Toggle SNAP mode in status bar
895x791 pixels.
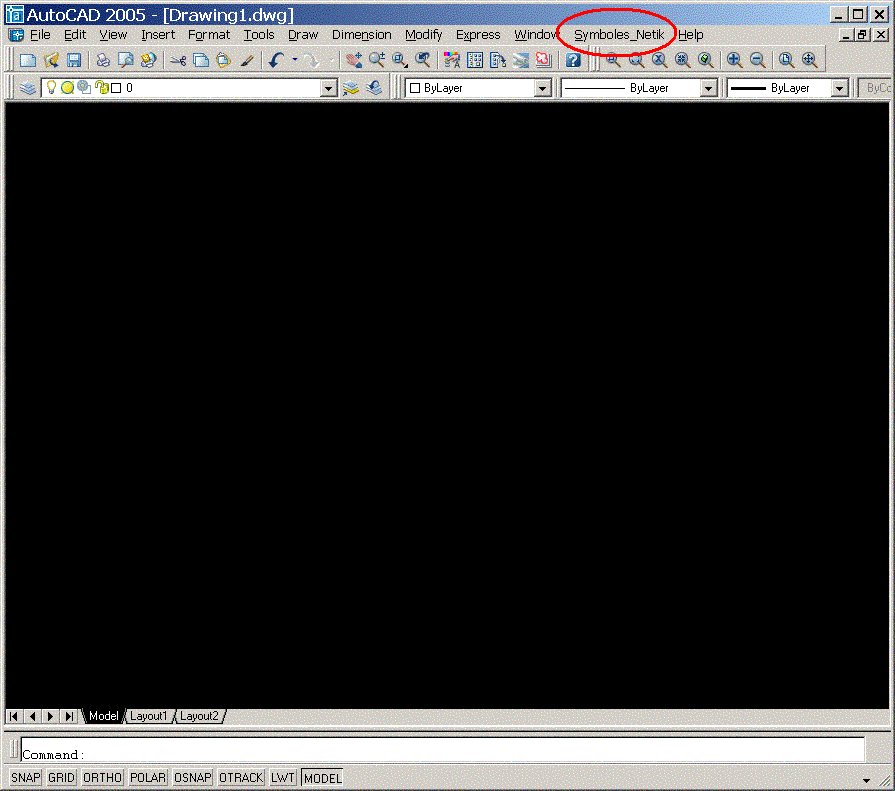26,778
